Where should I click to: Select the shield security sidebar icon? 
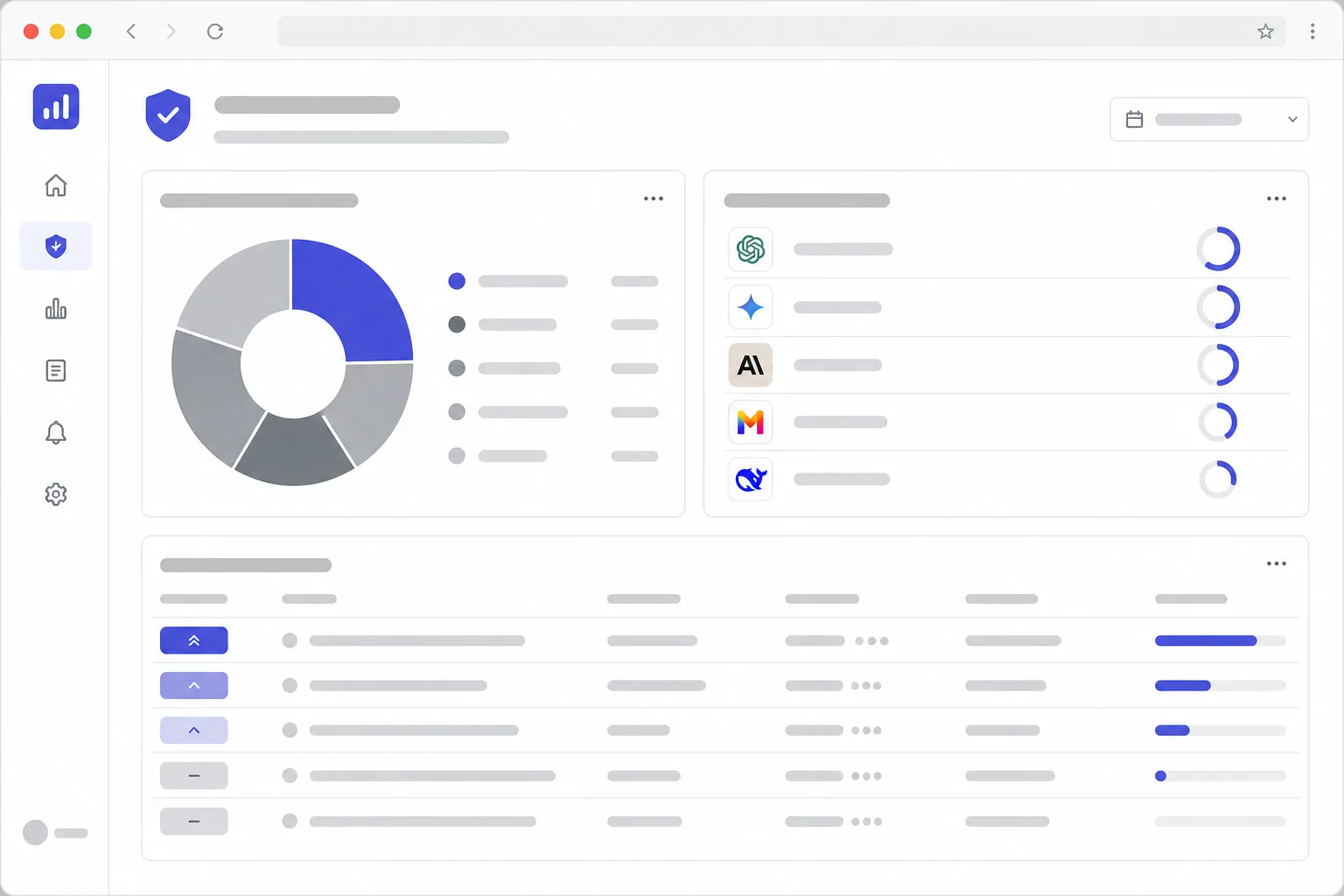click(x=56, y=247)
